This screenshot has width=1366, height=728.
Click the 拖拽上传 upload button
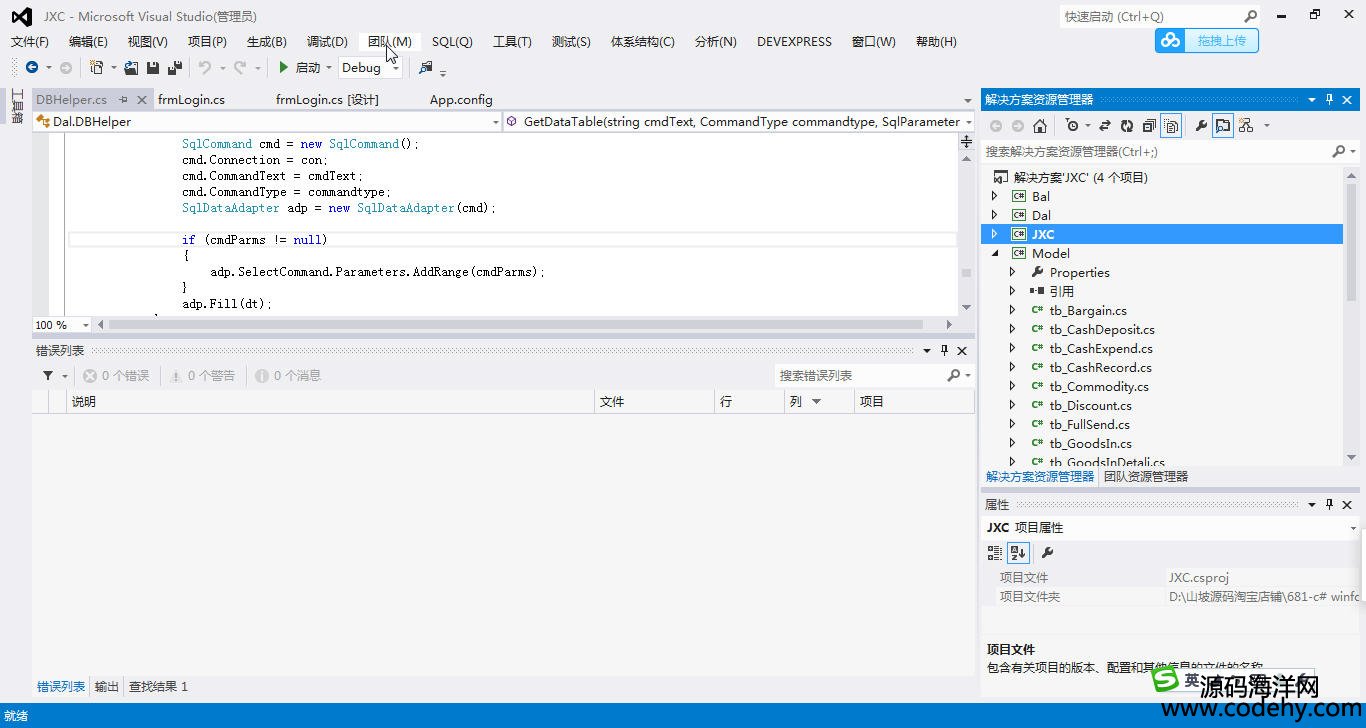click(x=1207, y=41)
